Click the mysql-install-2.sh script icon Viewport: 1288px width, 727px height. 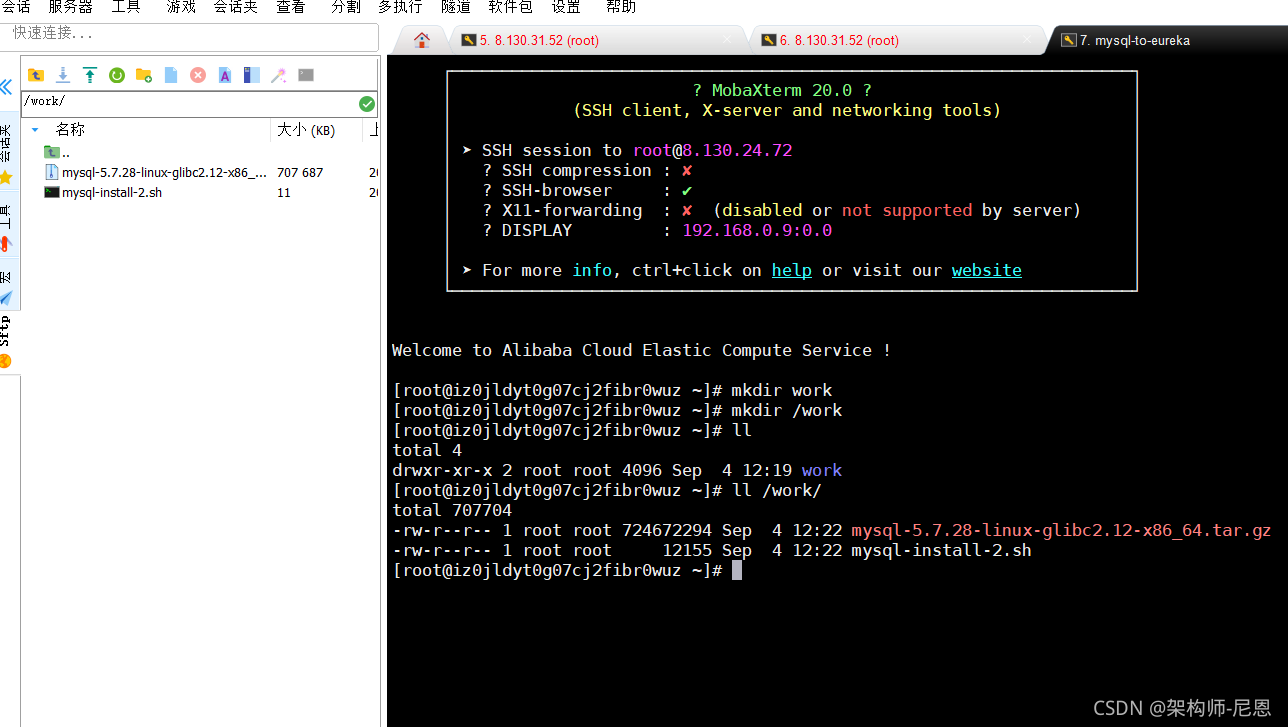(52, 192)
